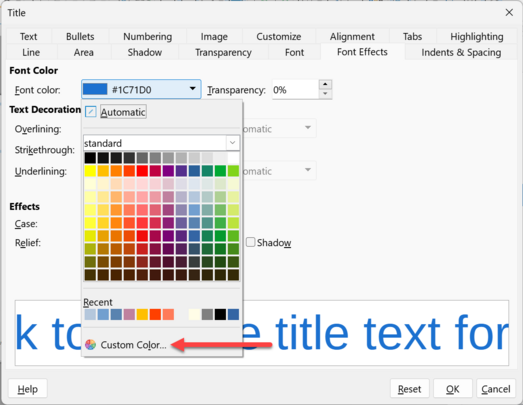523x405 pixels.
Task: Confirm with the OK button
Action: [453, 389]
